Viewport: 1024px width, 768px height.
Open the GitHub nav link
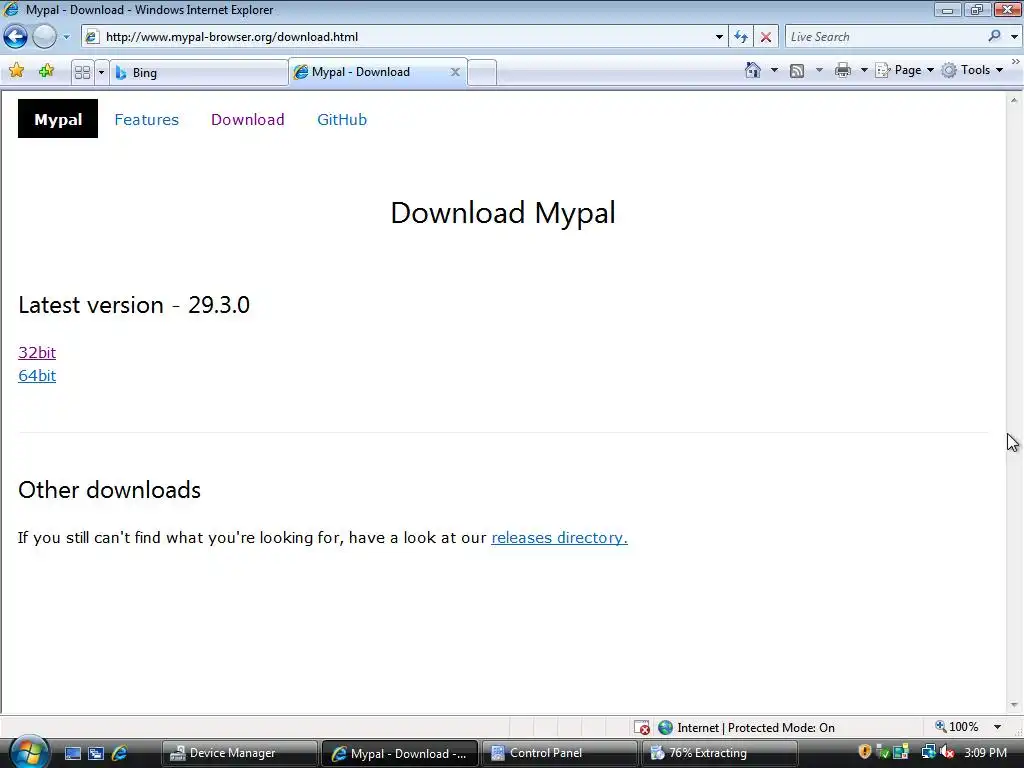tap(342, 120)
